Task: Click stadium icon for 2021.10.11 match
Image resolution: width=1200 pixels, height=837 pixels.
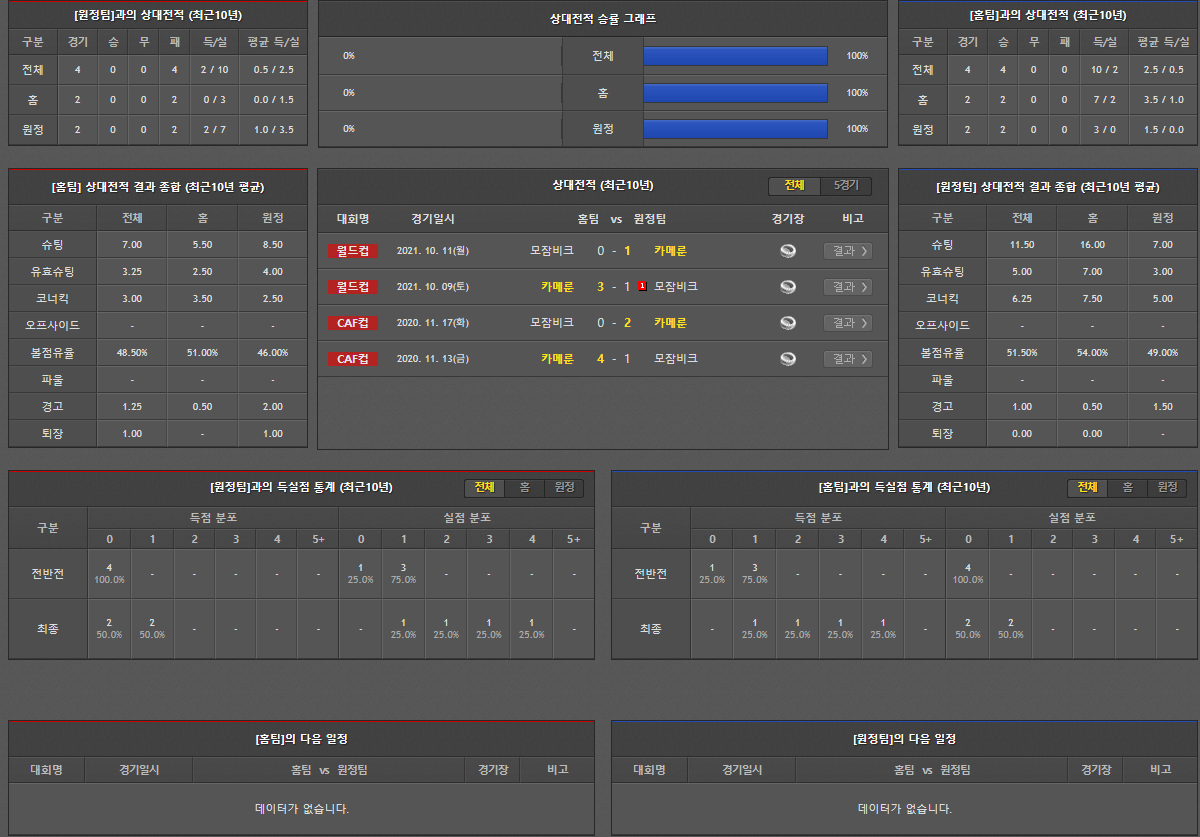Action: pos(788,251)
